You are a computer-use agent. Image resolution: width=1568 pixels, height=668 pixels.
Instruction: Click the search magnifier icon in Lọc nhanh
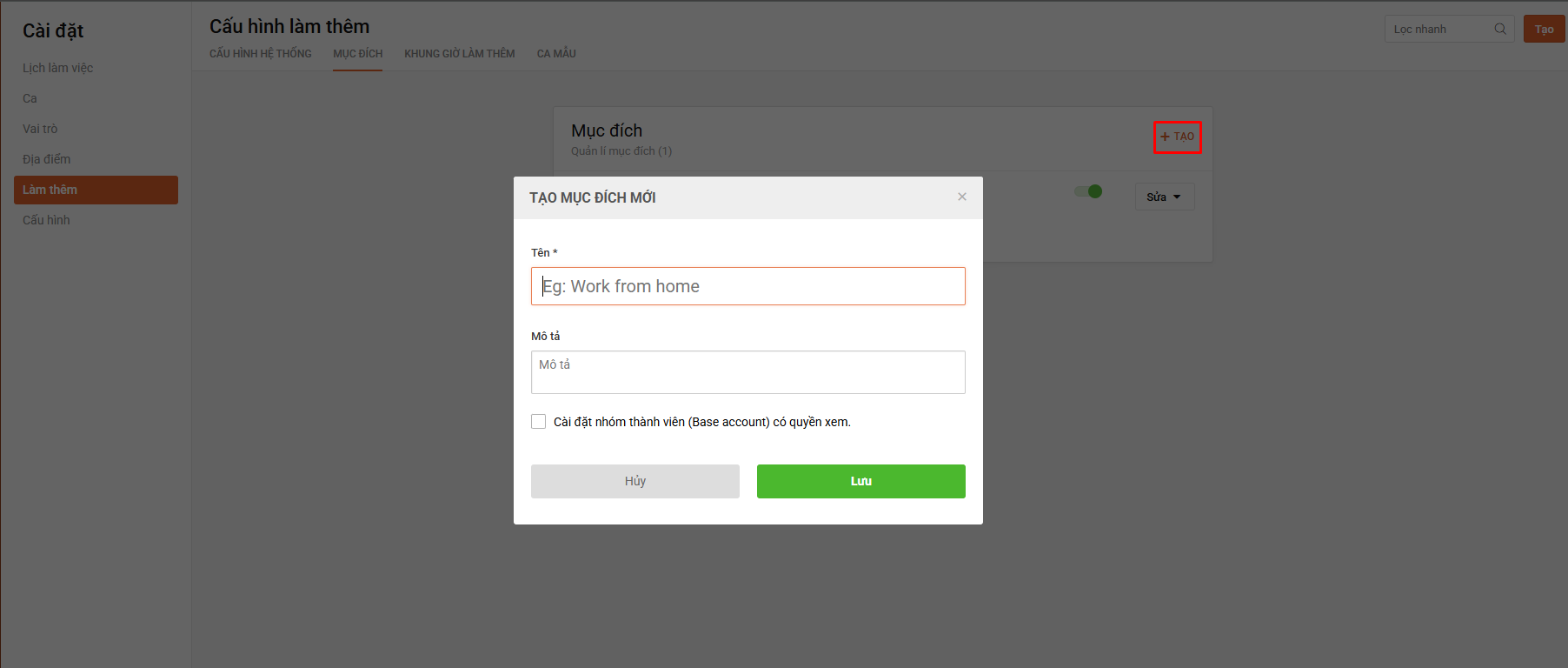1500,29
